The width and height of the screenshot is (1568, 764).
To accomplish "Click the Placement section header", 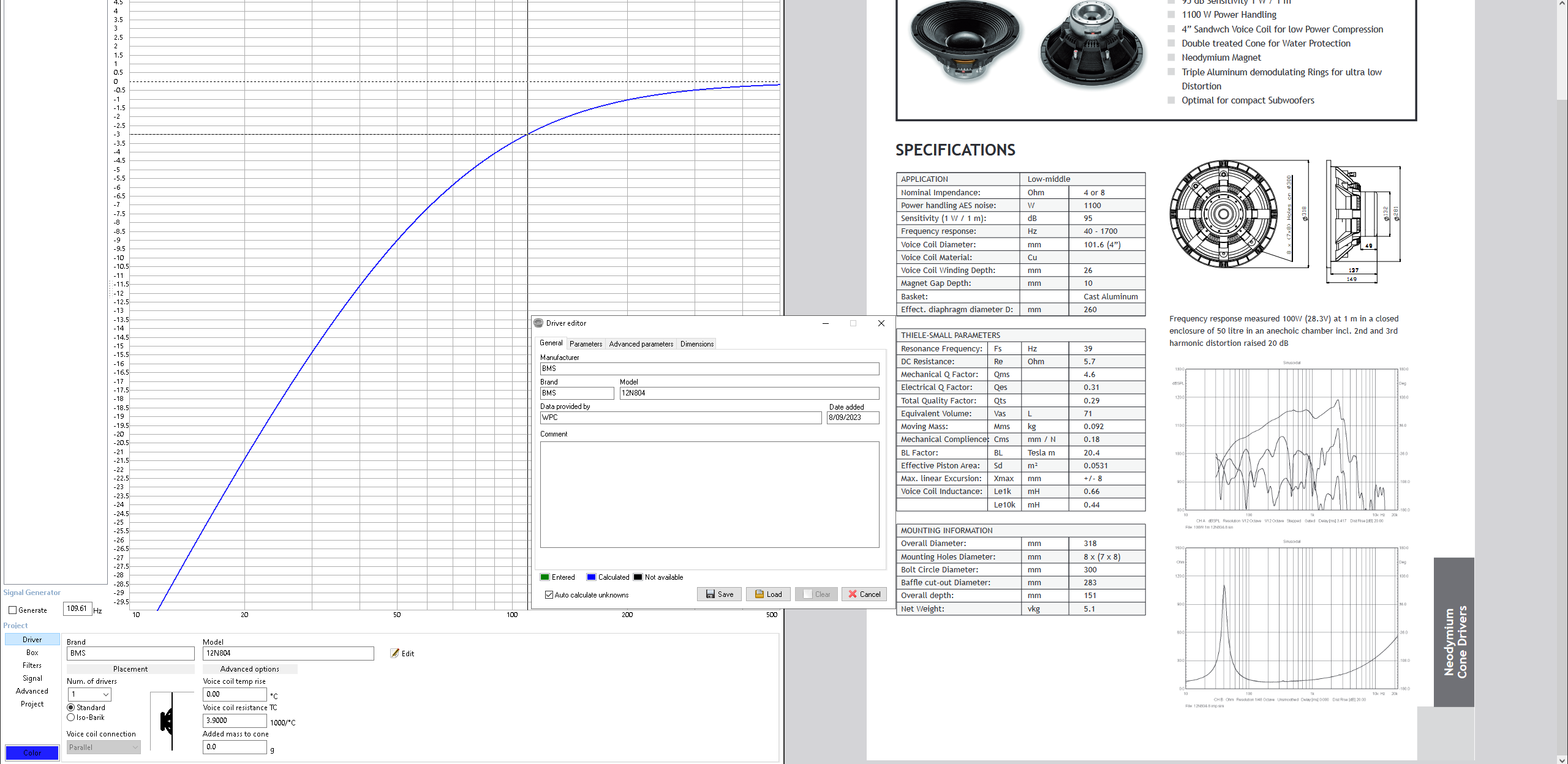I will [x=130, y=669].
